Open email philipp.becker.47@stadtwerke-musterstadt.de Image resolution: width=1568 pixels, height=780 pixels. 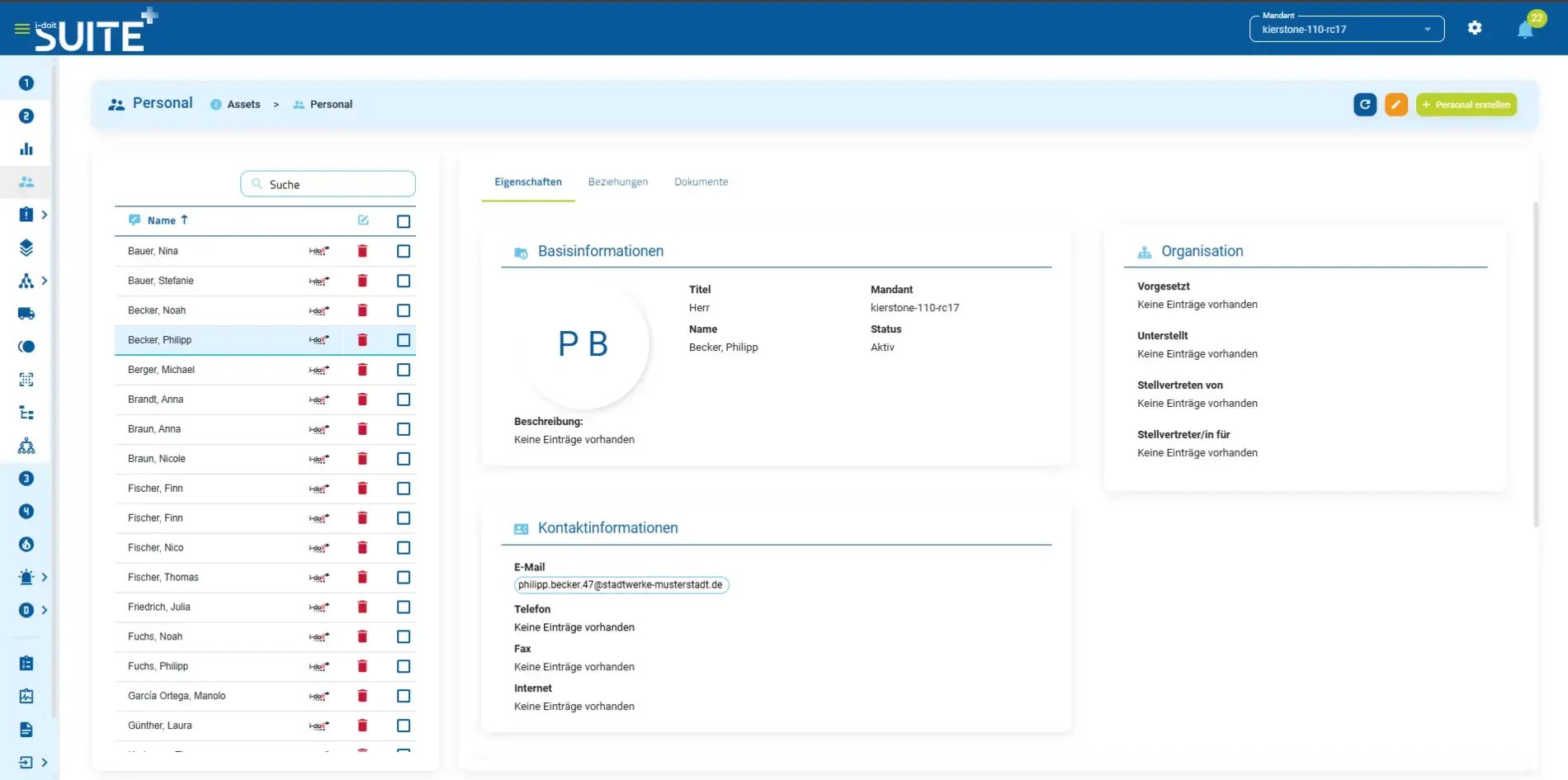coord(621,585)
